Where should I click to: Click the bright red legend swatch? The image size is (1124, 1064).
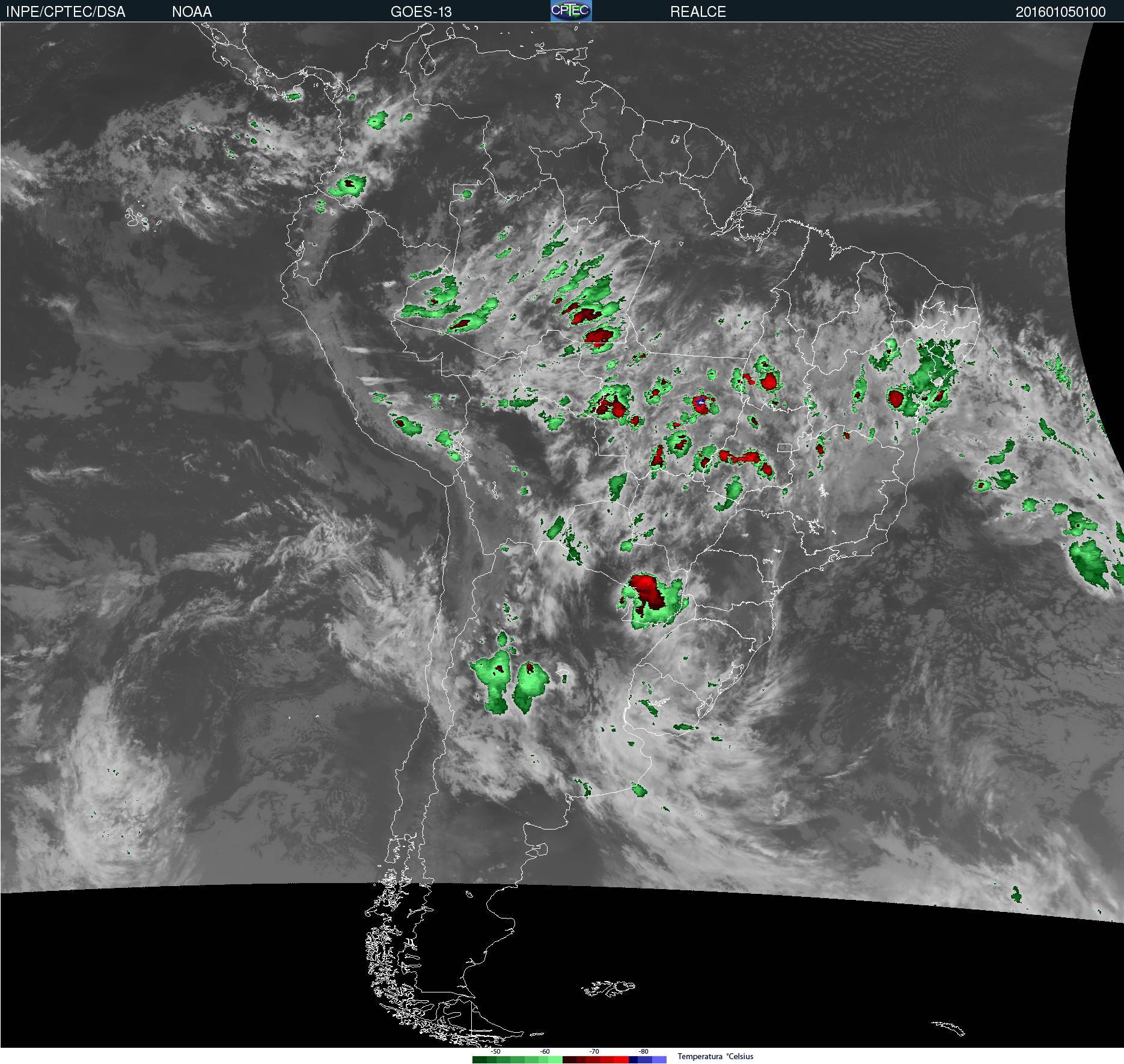(622, 1060)
